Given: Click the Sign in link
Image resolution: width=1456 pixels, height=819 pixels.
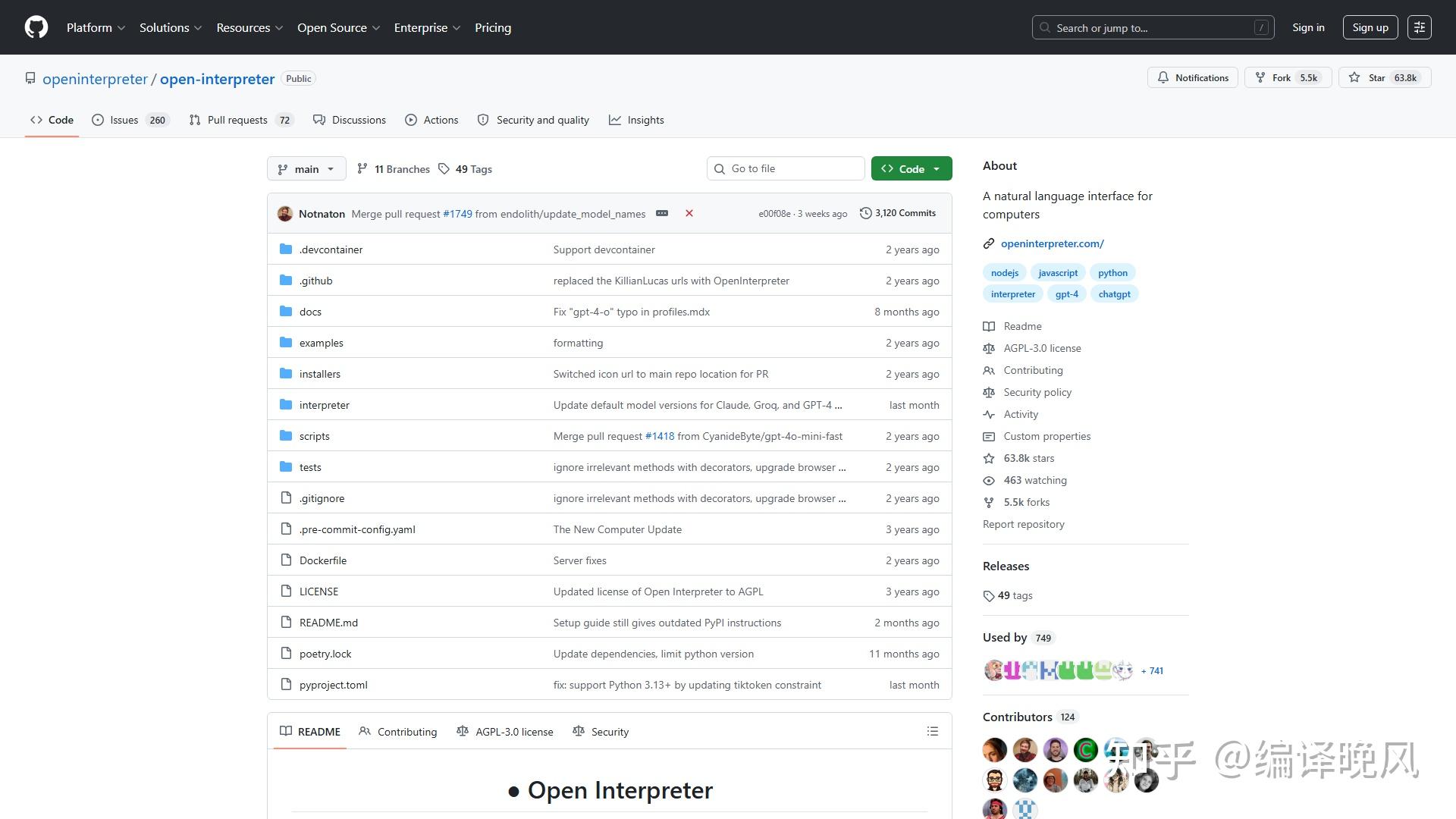Looking at the screenshot, I should [x=1308, y=27].
